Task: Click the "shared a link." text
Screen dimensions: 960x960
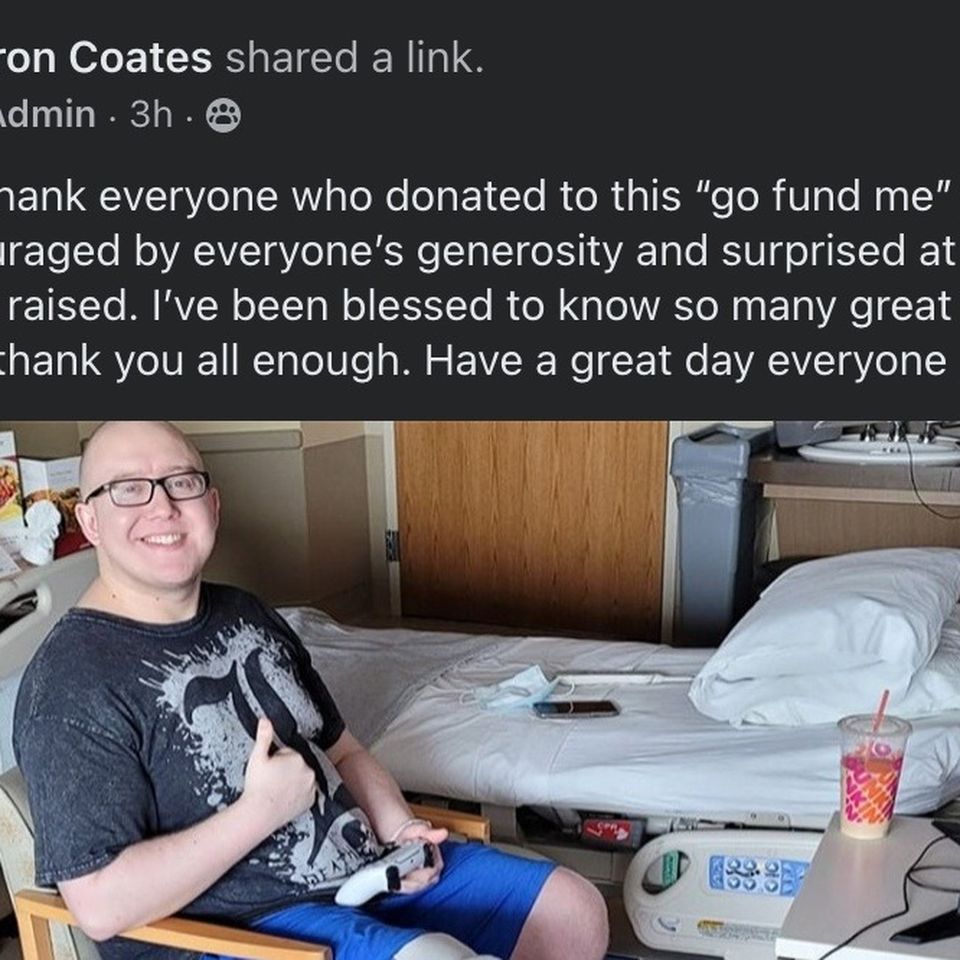Action: click(x=354, y=58)
